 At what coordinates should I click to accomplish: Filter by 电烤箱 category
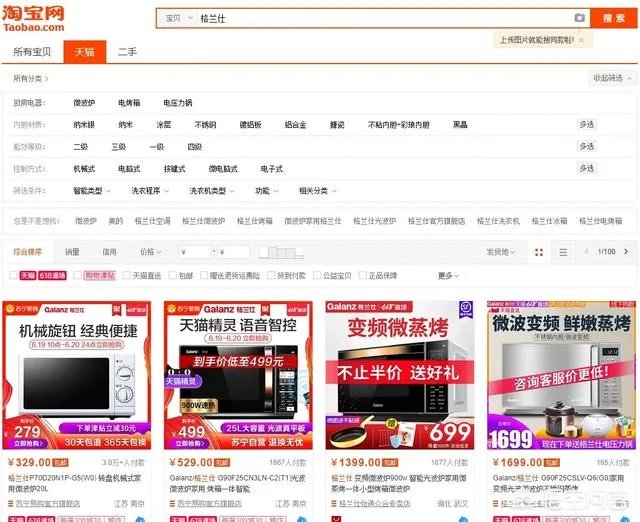click(x=129, y=103)
